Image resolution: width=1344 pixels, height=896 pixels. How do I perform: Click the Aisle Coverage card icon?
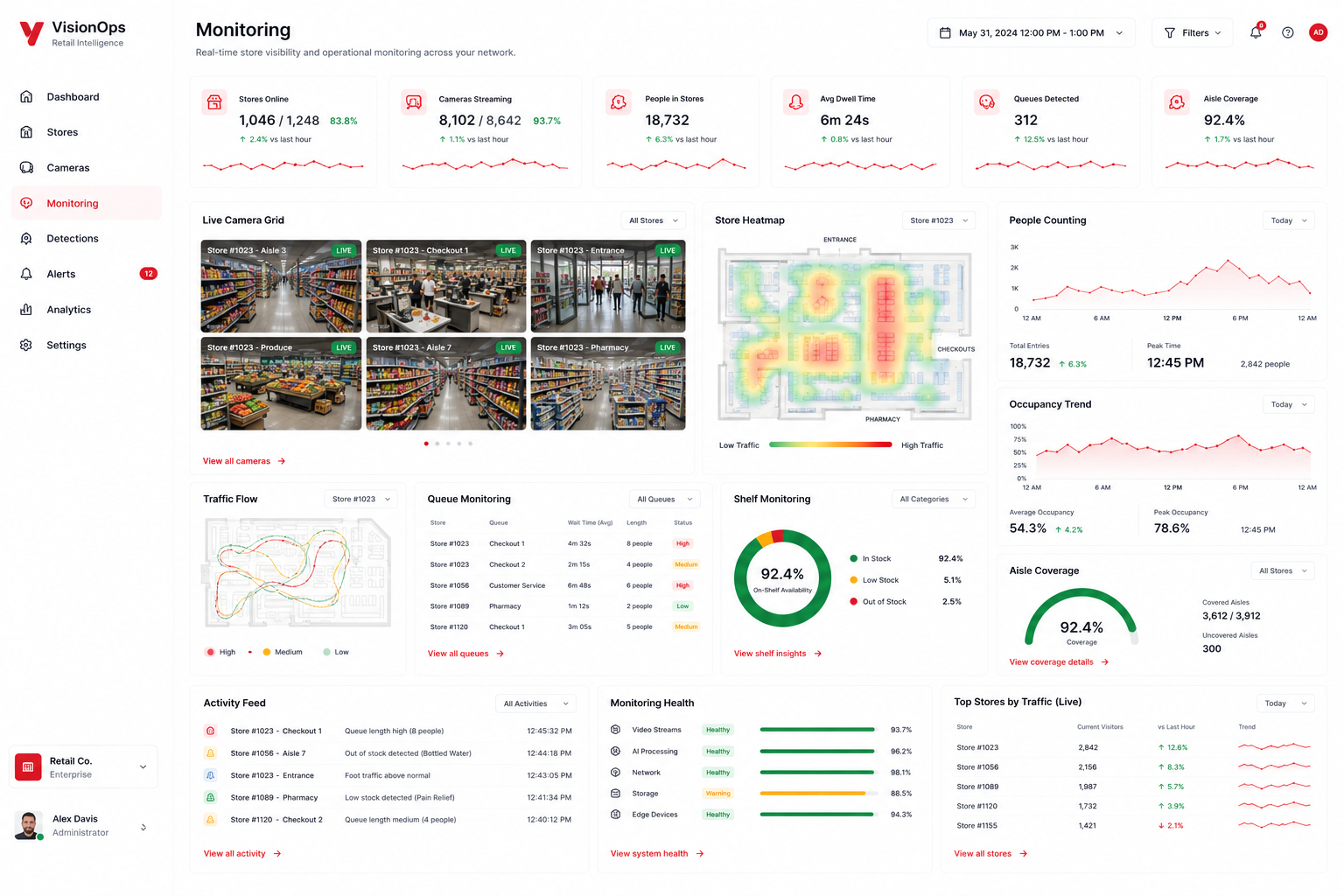click(1177, 102)
